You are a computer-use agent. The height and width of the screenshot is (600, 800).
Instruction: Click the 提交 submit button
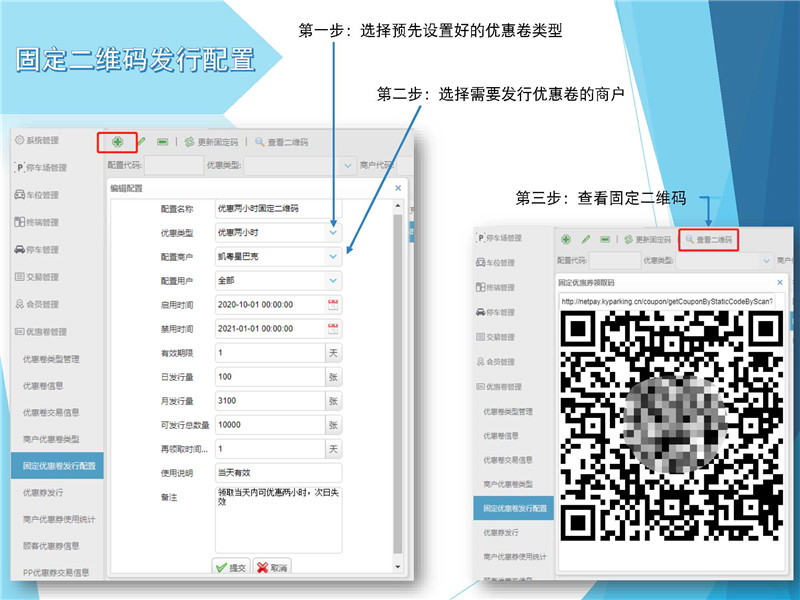click(x=231, y=567)
